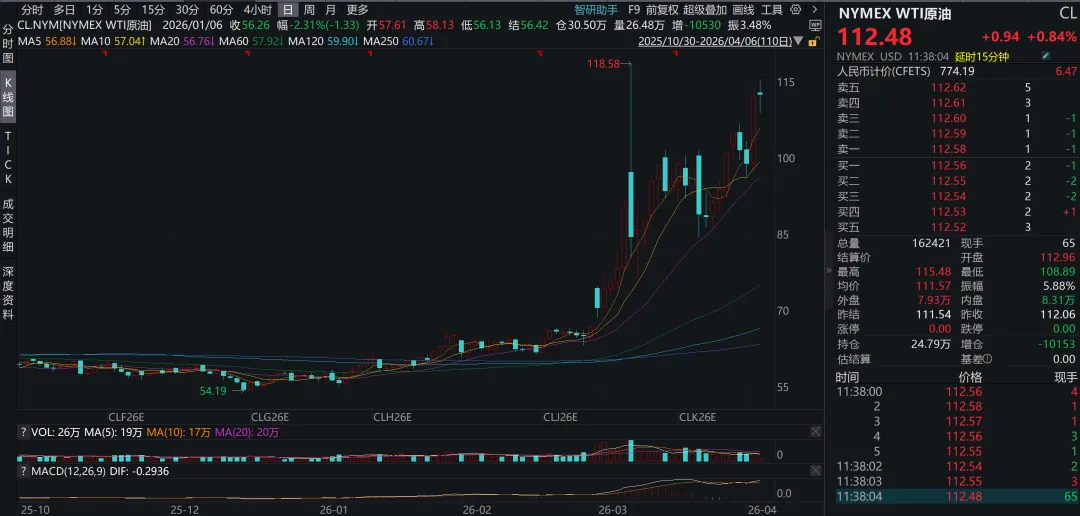Select the highlighted 11:38:04 trade row
Screen dimensions: 1080x516
click(957, 496)
